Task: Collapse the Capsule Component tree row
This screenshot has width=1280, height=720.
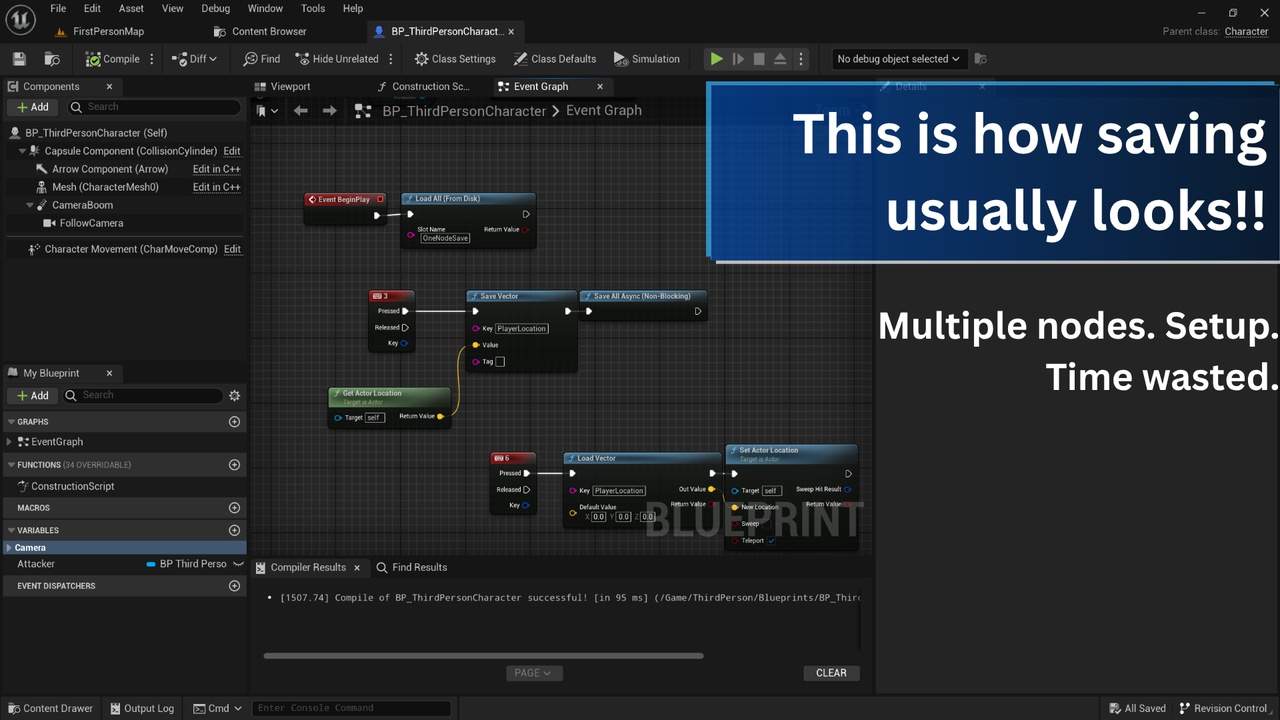Action: (x=23, y=151)
